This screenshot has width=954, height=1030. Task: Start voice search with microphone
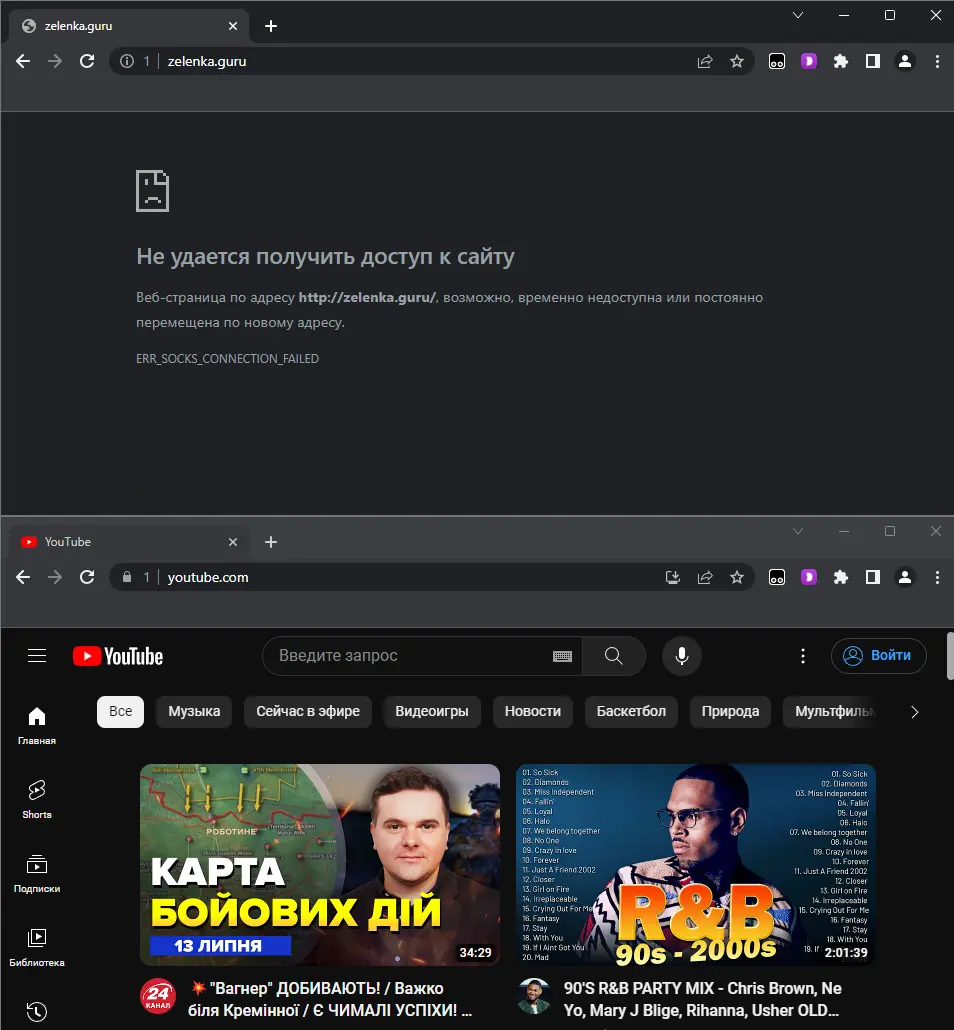click(x=682, y=656)
